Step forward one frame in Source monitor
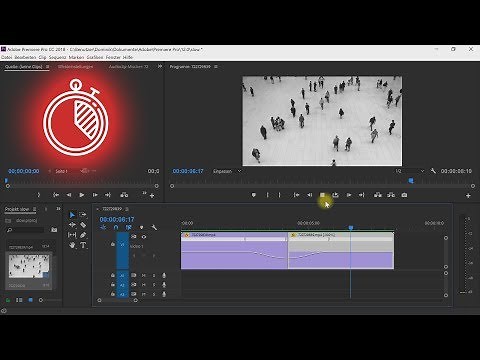 [x=95, y=195]
